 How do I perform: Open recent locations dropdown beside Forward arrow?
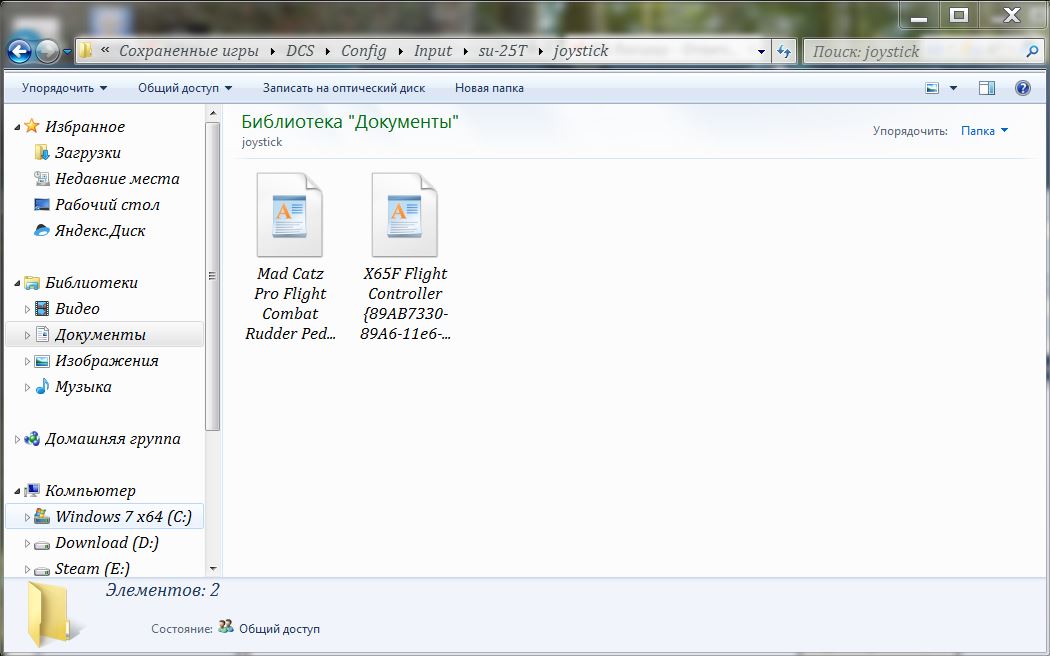click(x=67, y=52)
